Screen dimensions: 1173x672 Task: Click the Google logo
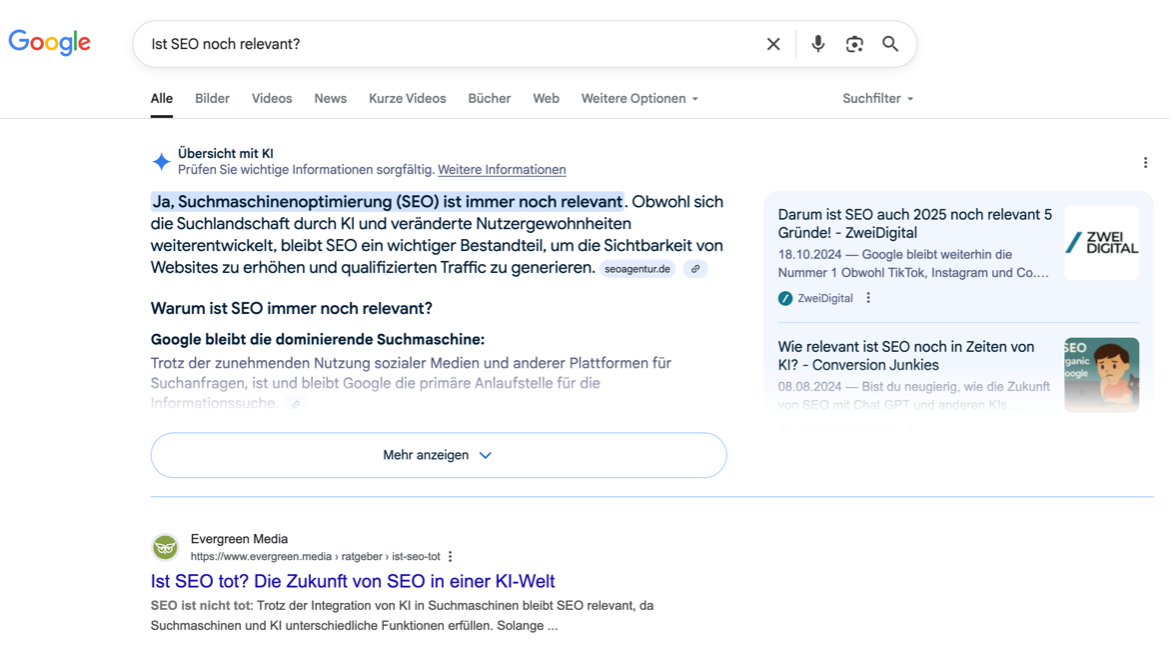point(49,42)
